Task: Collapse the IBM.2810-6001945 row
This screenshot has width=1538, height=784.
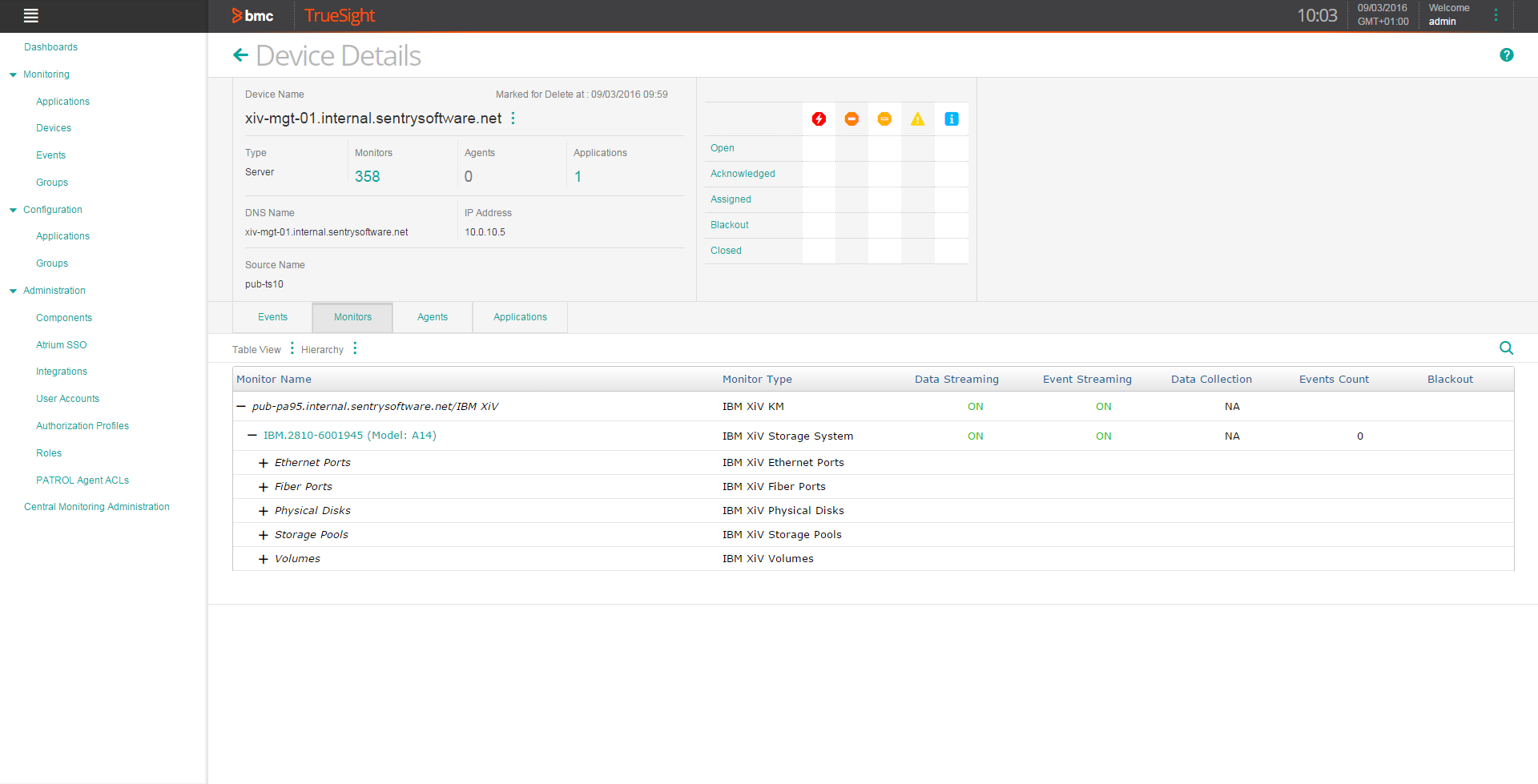Action: [252, 435]
